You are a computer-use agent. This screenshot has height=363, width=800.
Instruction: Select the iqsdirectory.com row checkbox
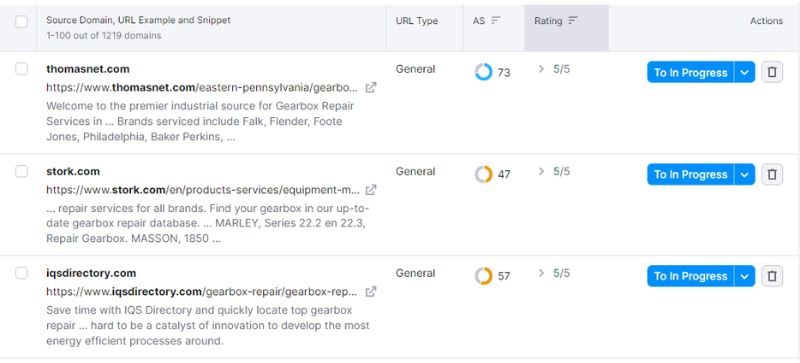(x=21, y=273)
